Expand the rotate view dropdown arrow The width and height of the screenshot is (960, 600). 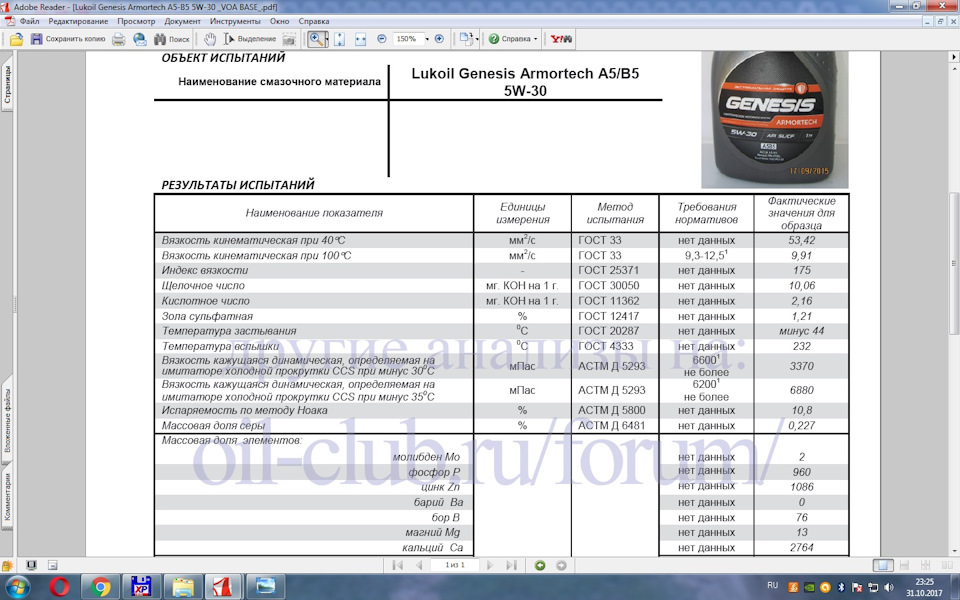(477, 39)
